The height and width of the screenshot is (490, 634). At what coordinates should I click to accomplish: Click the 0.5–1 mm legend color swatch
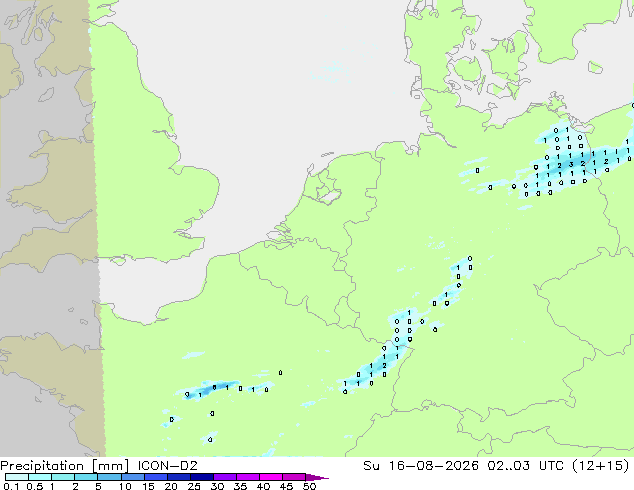[x=40, y=477]
